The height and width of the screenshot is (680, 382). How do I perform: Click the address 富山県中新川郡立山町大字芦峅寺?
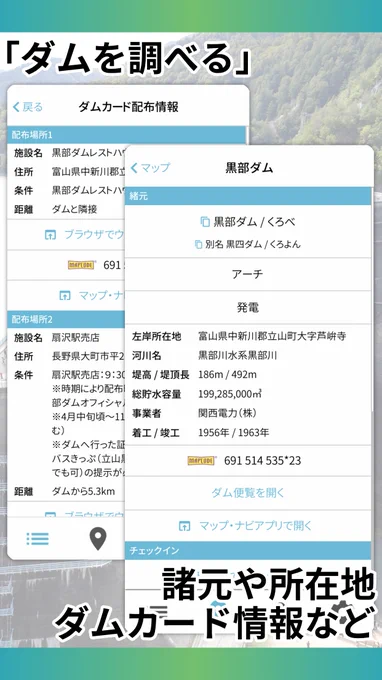272,336
